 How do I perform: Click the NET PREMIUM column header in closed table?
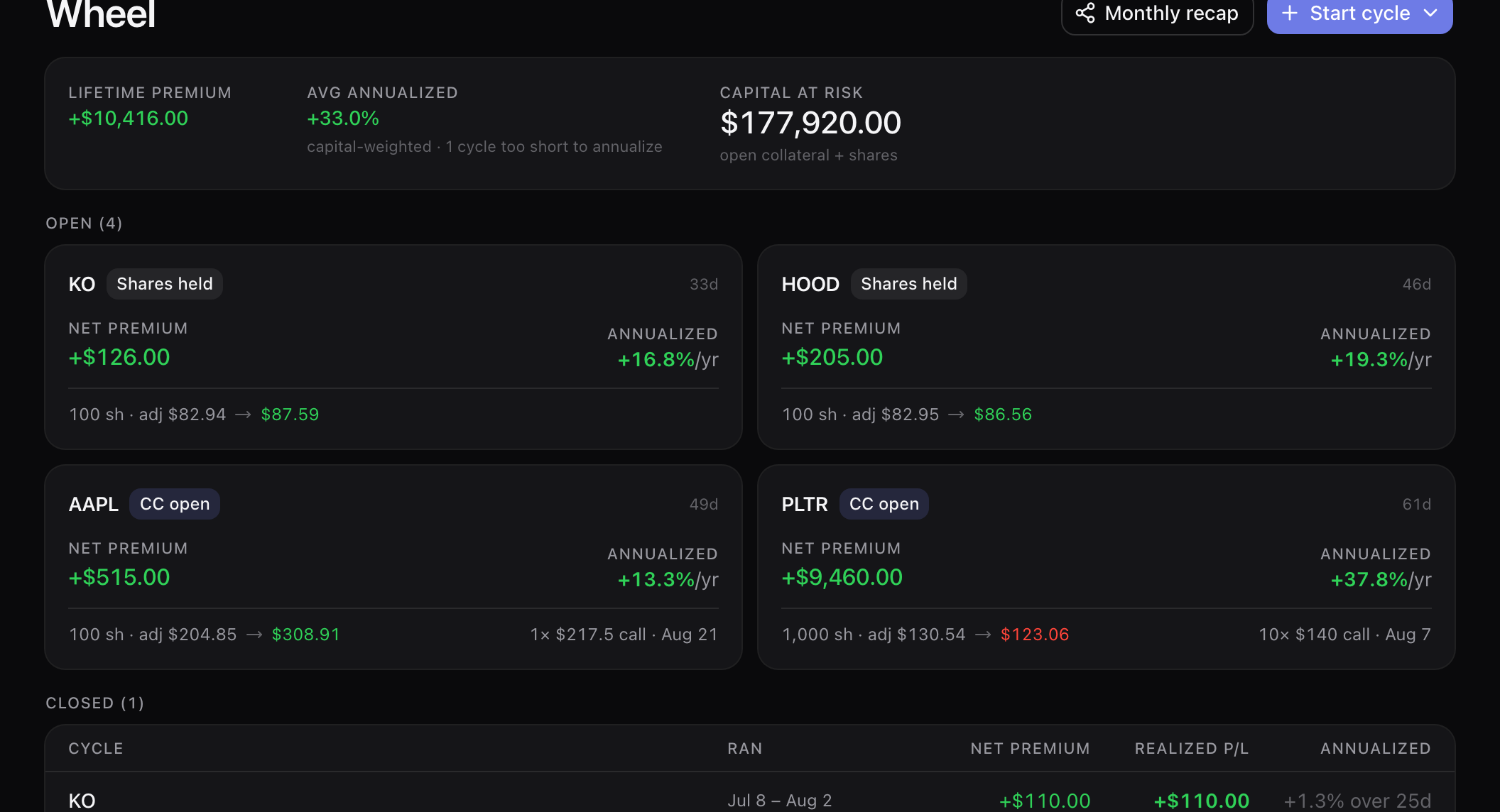tap(1030, 749)
